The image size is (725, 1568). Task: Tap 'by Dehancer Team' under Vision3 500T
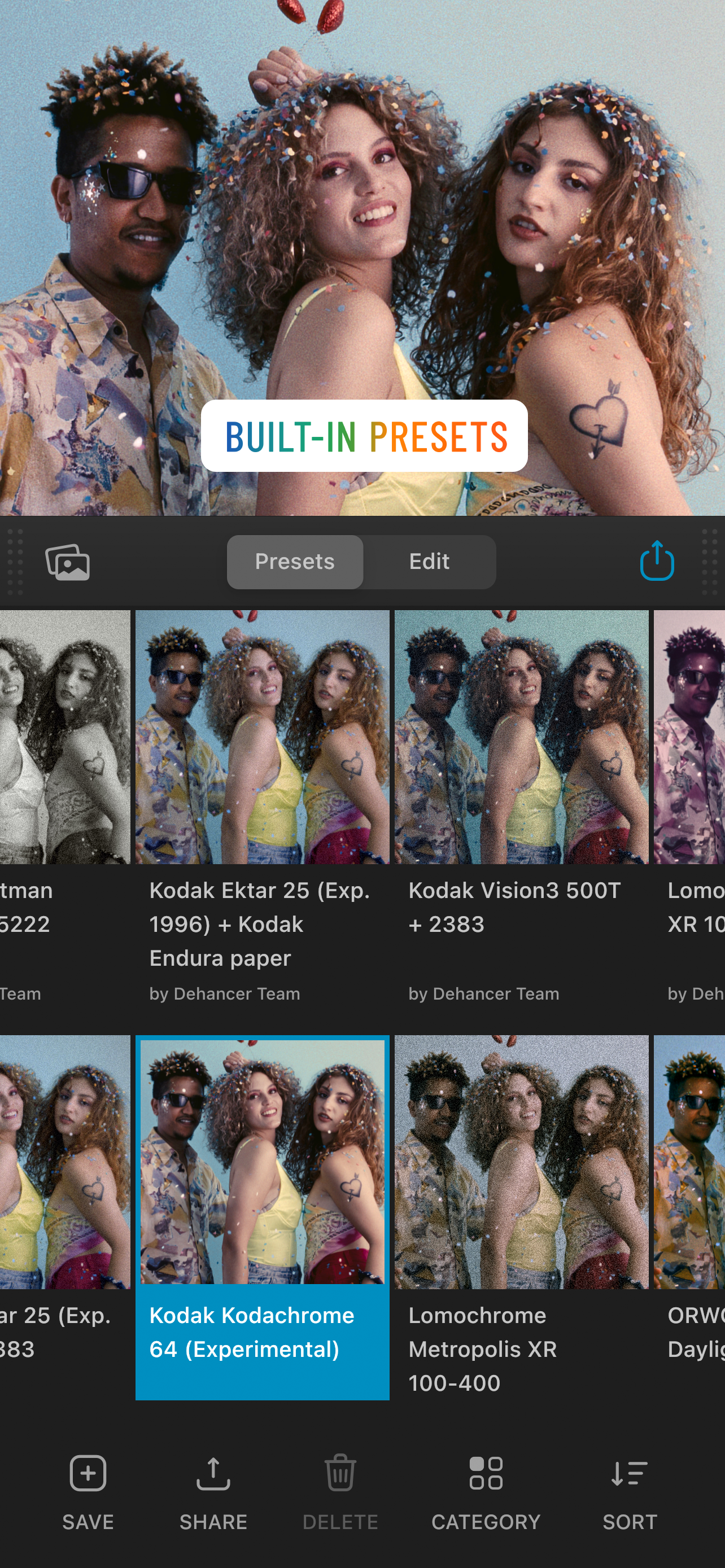point(484,994)
